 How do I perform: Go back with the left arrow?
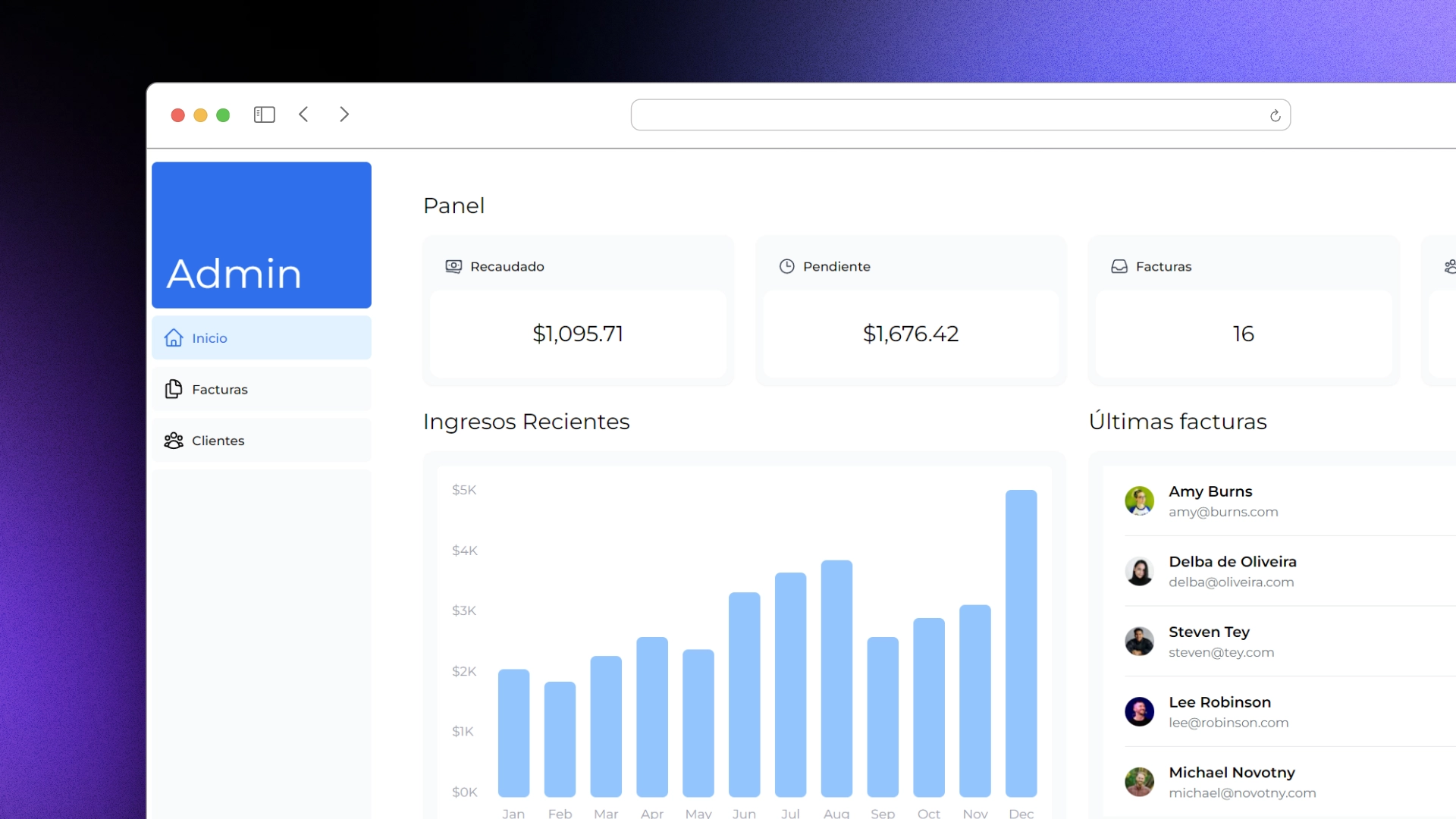tap(303, 115)
